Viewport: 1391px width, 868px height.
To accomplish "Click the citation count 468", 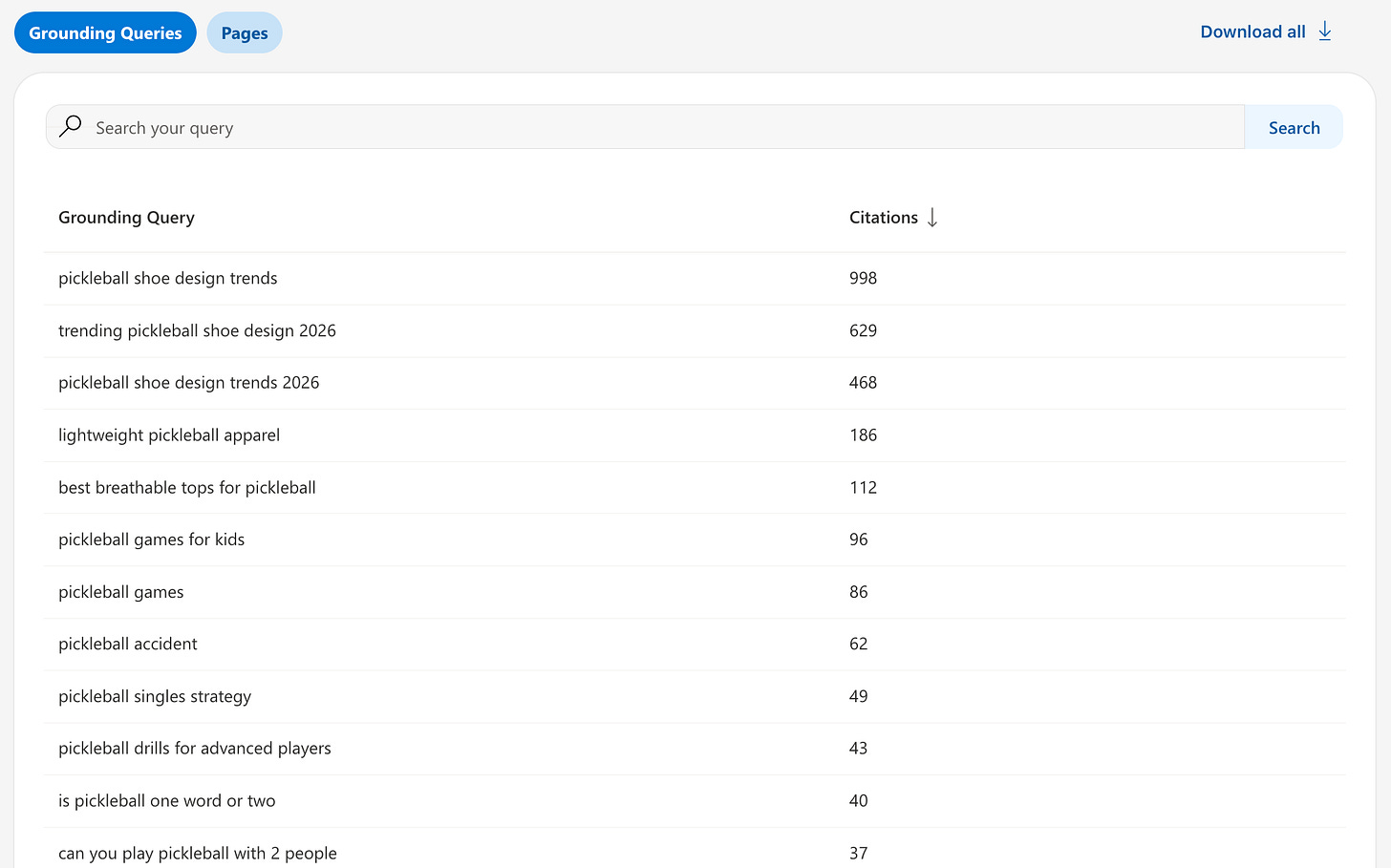I will pos(863,383).
